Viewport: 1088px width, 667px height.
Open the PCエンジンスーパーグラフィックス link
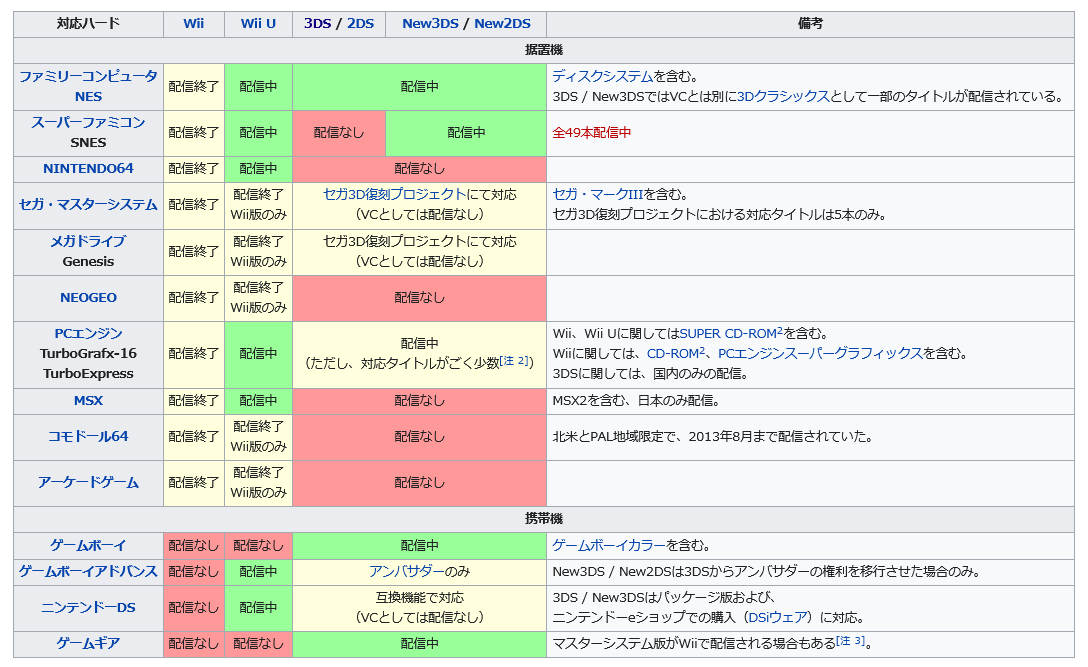[x=820, y=353]
